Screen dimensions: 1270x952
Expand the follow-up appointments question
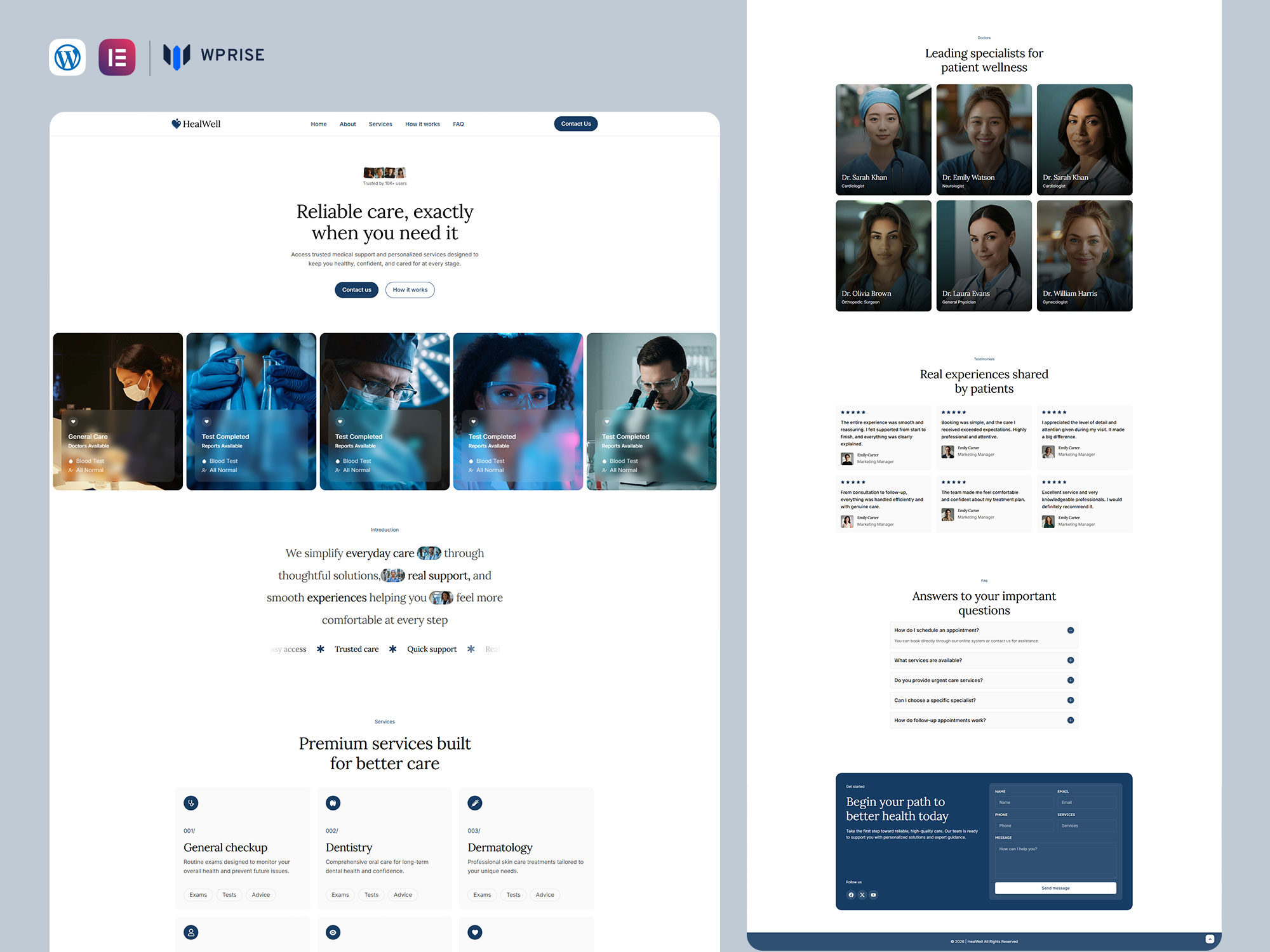(1071, 720)
